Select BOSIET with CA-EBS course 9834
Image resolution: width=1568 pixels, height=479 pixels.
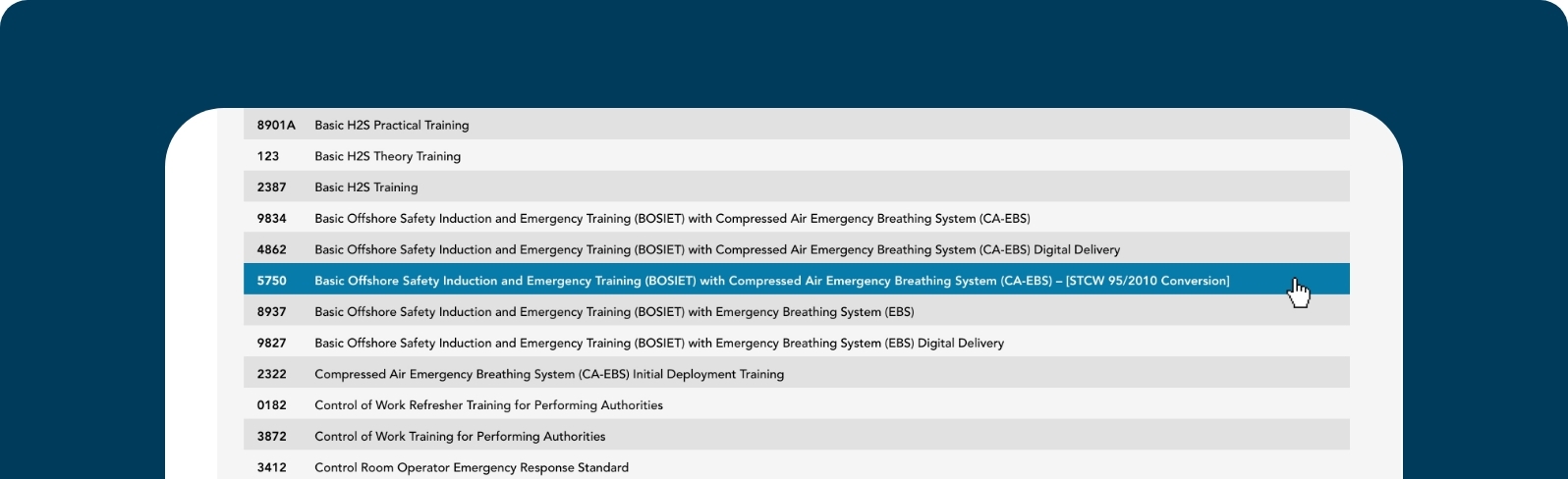coord(672,219)
